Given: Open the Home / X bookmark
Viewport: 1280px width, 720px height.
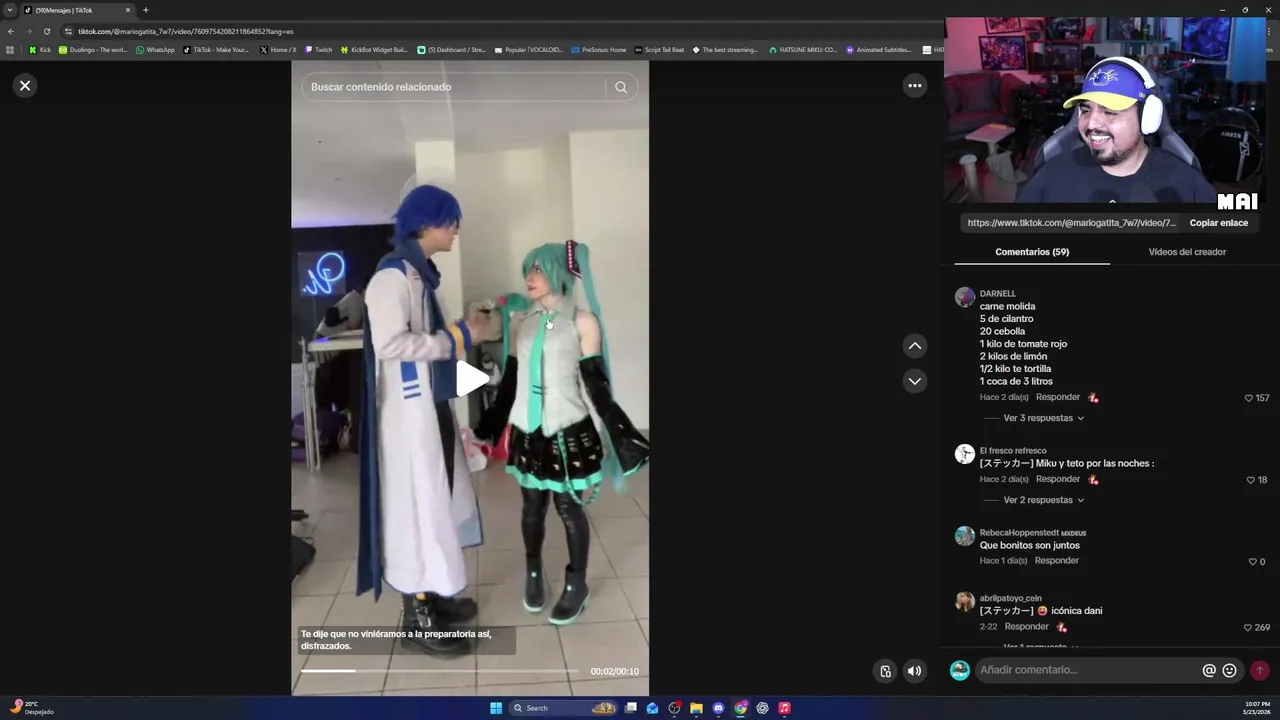Looking at the screenshot, I should point(278,50).
